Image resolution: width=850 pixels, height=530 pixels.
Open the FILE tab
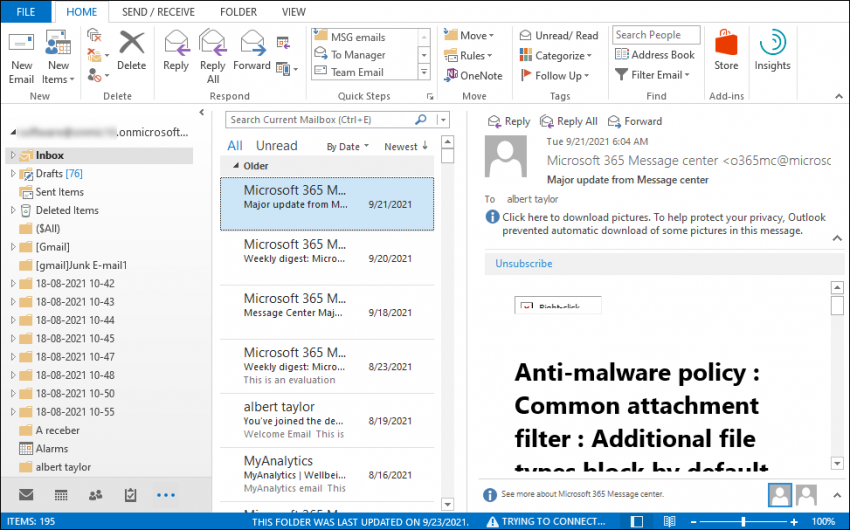click(25, 12)
